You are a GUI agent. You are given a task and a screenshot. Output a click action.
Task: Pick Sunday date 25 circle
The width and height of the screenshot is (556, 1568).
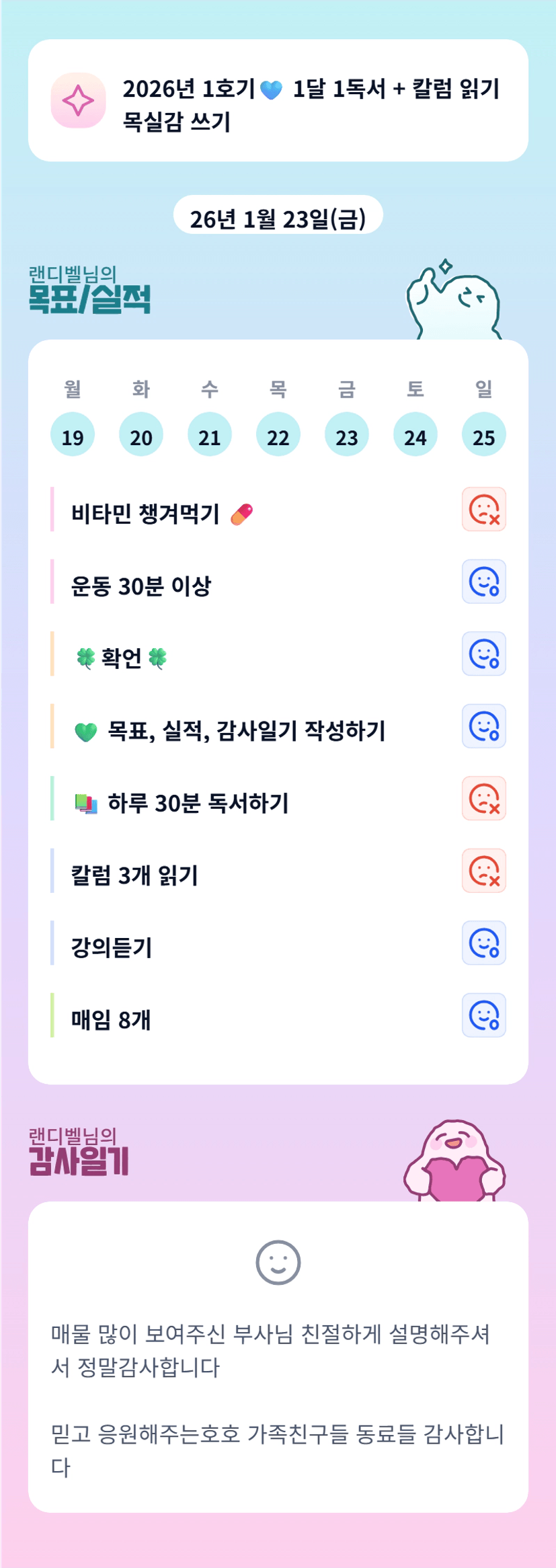[484, 434]
